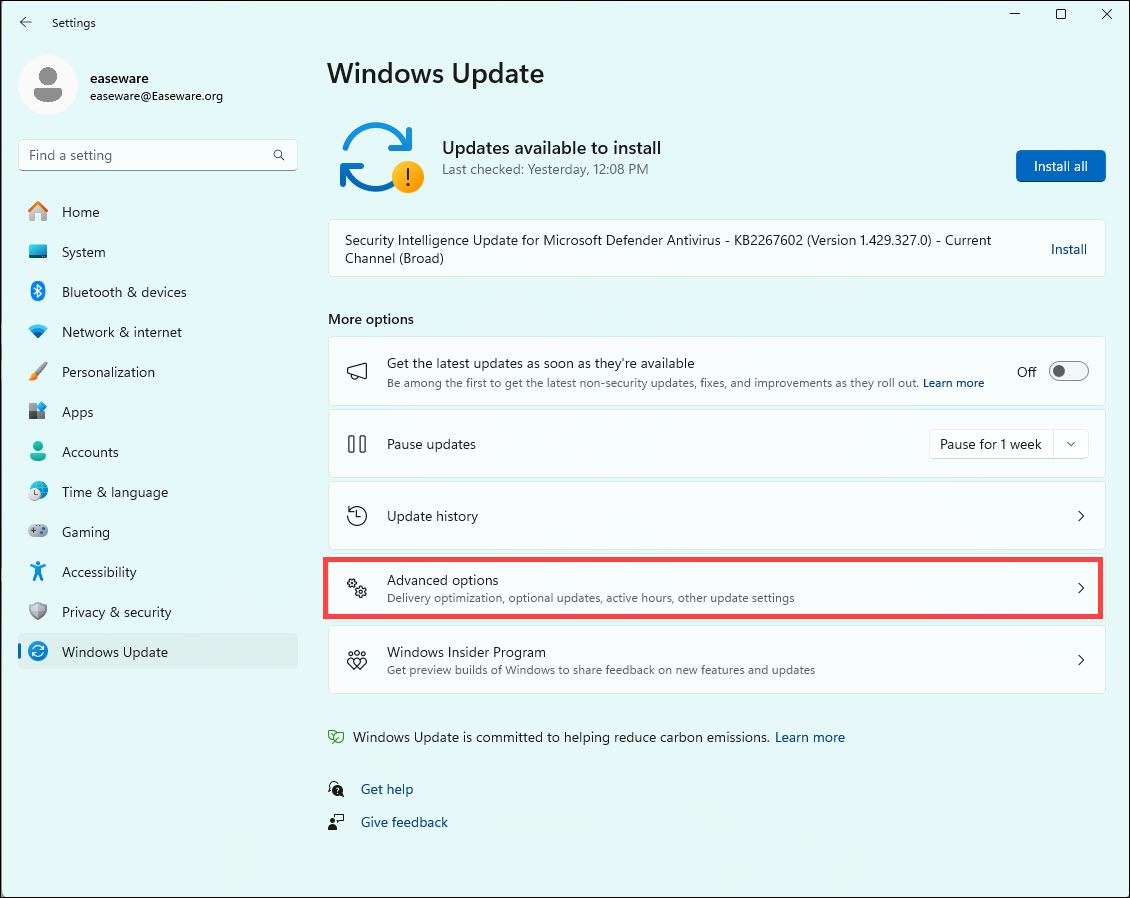Click the green leaf carbon emissions icon
Viewport: 1130px width, 898px height.
pyautogui.click(x=336, y=737)
